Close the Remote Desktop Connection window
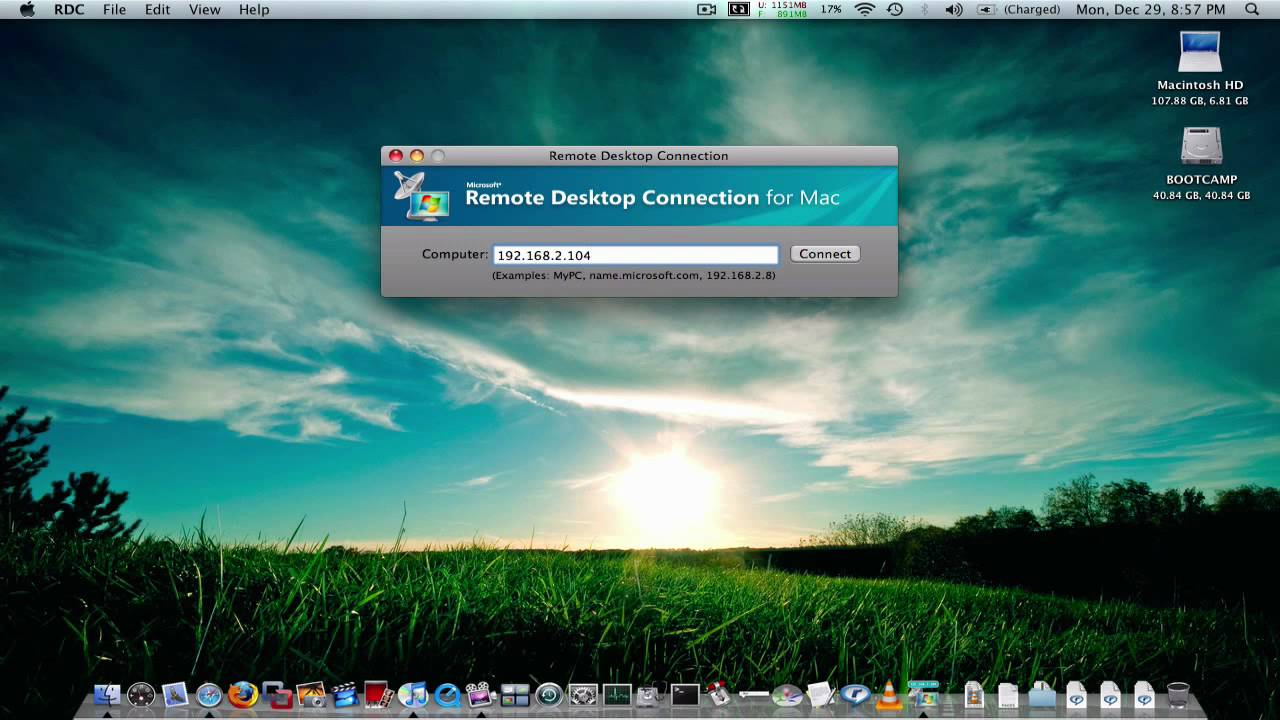Image resolution: width=1280 pixels, height=720 pixels. [396, 156]
